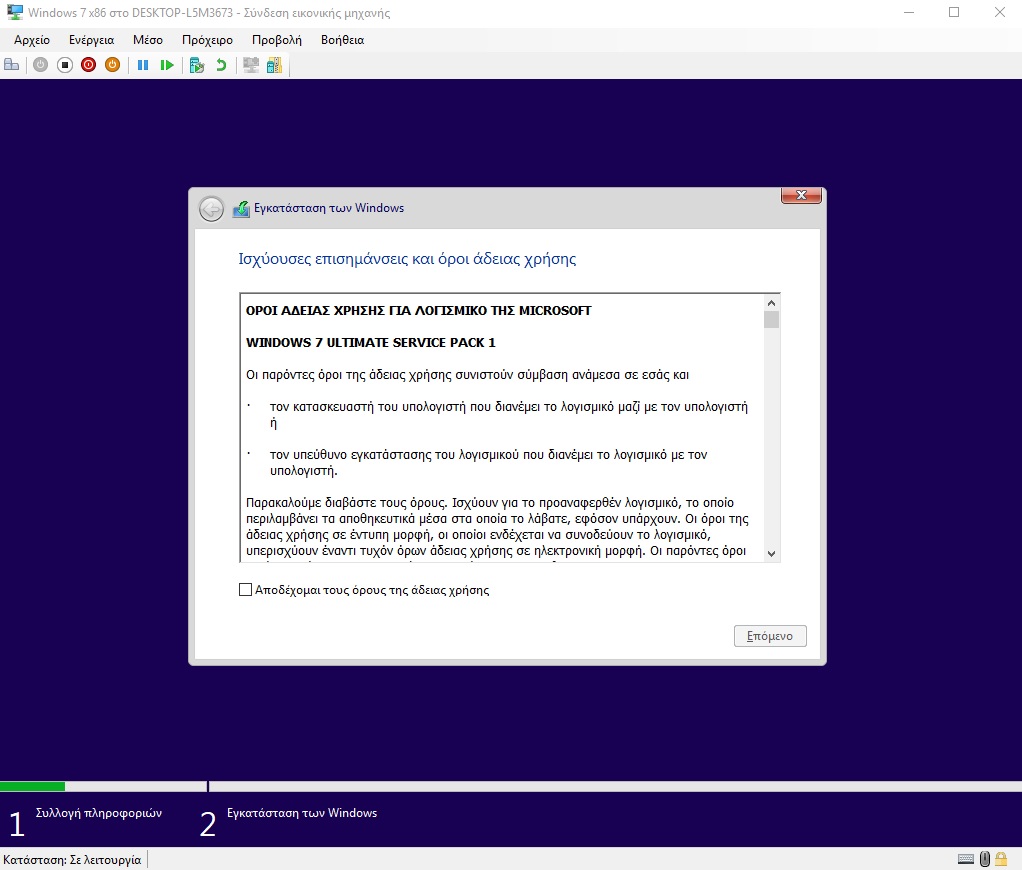
Task: Save the VM state with the orange power icon
Action: tap(113, 65)
